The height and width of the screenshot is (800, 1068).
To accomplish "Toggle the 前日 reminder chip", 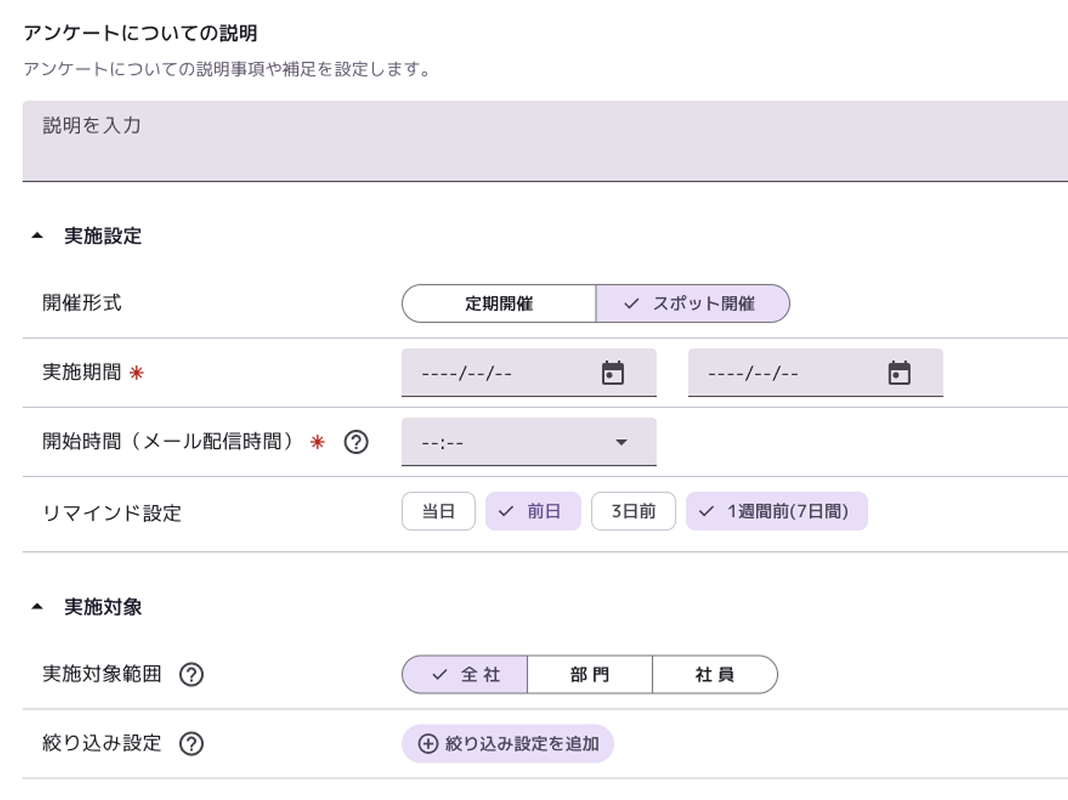I will point(533,511).
